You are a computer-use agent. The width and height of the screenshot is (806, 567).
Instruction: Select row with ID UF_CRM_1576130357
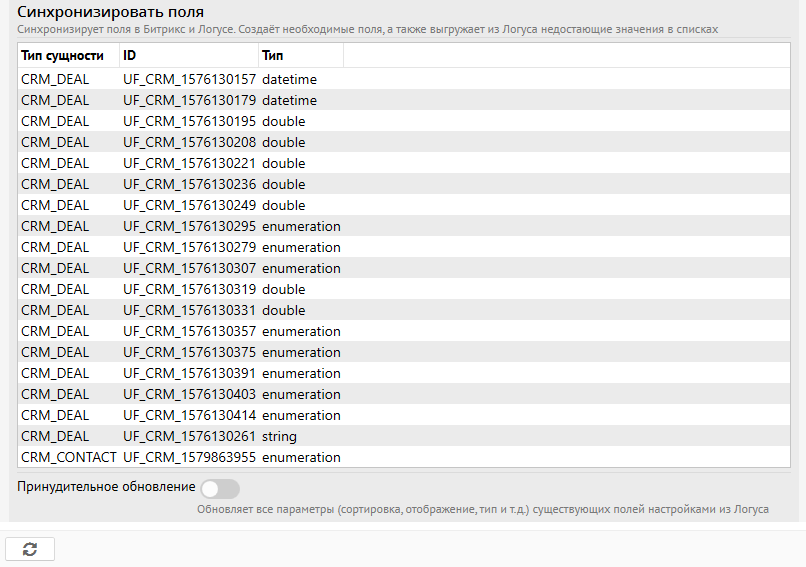click(x=190, y=331)
